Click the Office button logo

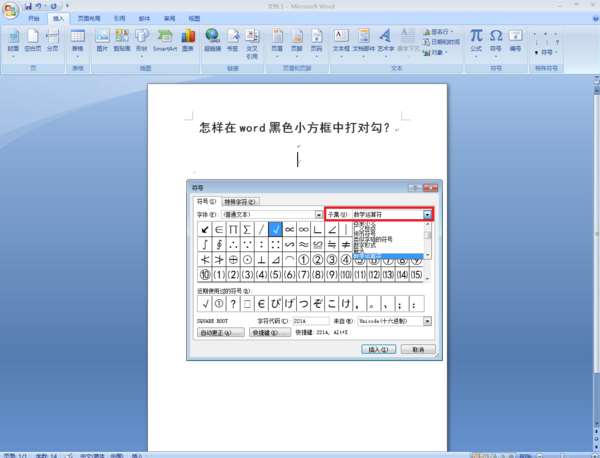tap(11, 10)
